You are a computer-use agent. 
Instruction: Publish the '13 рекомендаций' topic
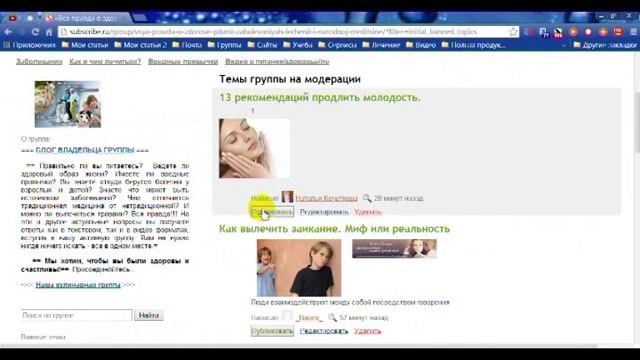(x=272, y=212)
